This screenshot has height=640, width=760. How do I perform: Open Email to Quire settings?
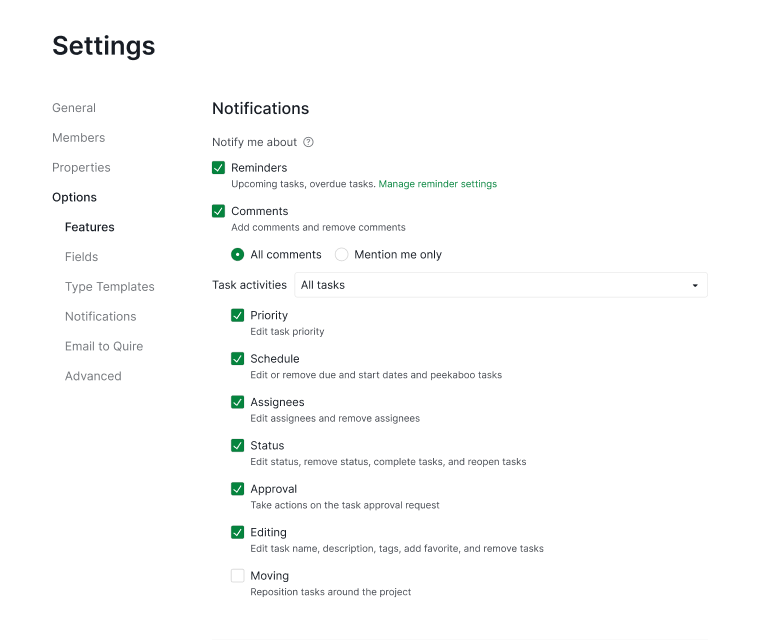[104, 346]
